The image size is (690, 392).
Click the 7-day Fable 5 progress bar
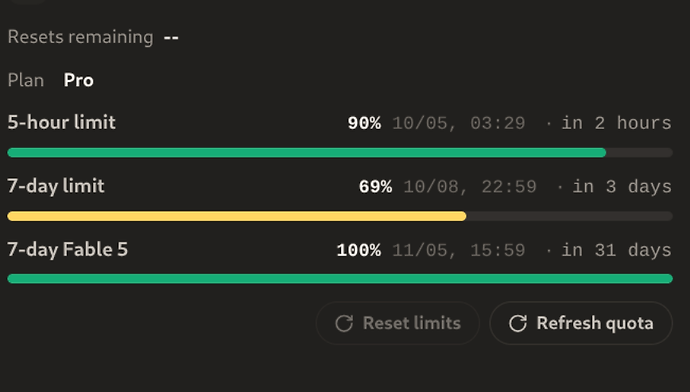pos(340,278)
